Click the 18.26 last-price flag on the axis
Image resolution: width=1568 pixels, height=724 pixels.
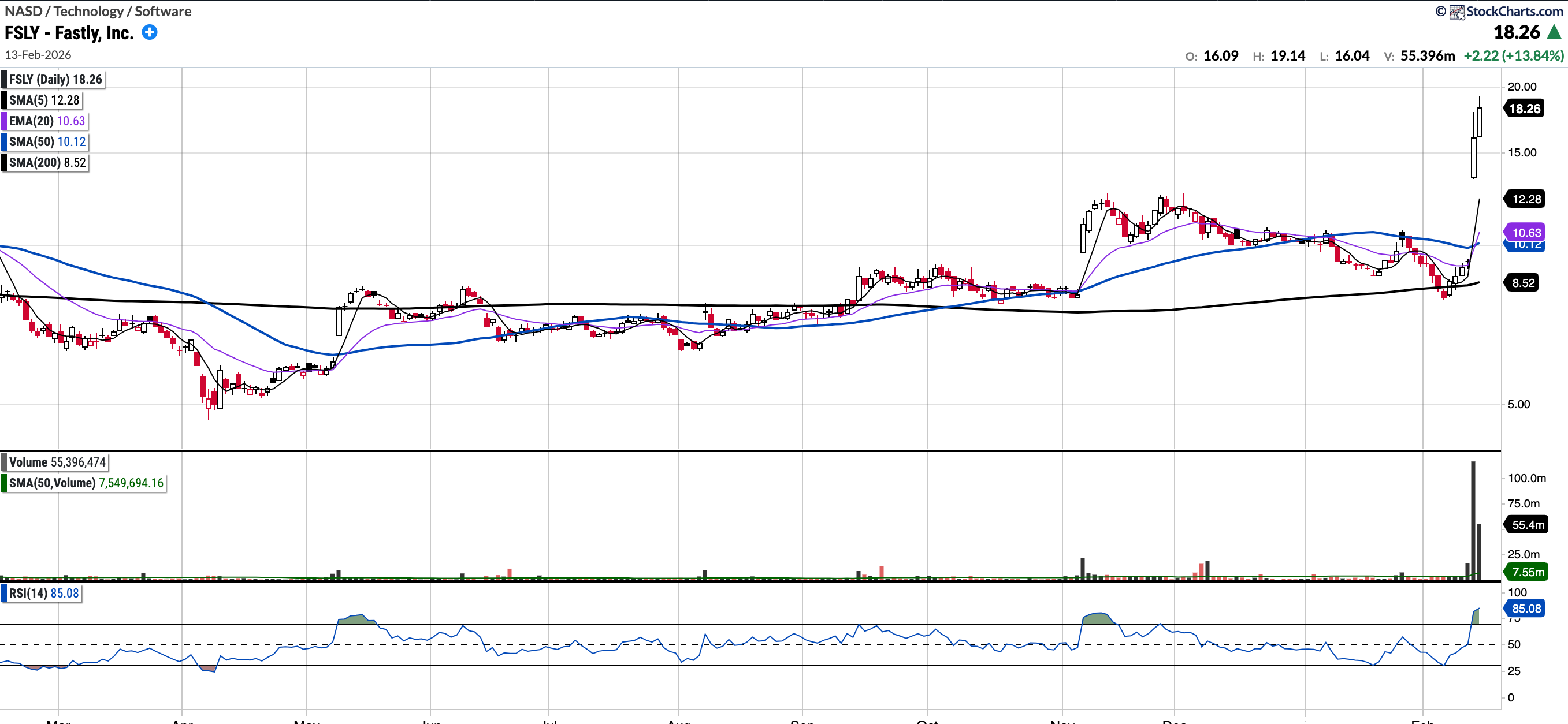point(1524,109)
